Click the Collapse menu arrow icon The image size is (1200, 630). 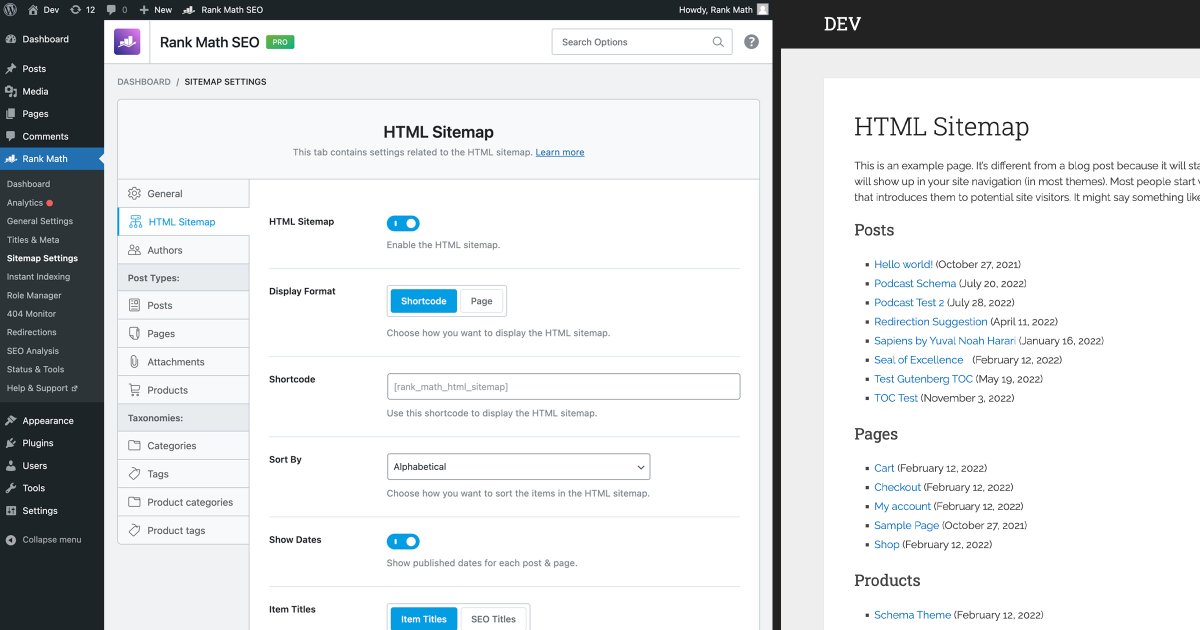pos(11,539)
